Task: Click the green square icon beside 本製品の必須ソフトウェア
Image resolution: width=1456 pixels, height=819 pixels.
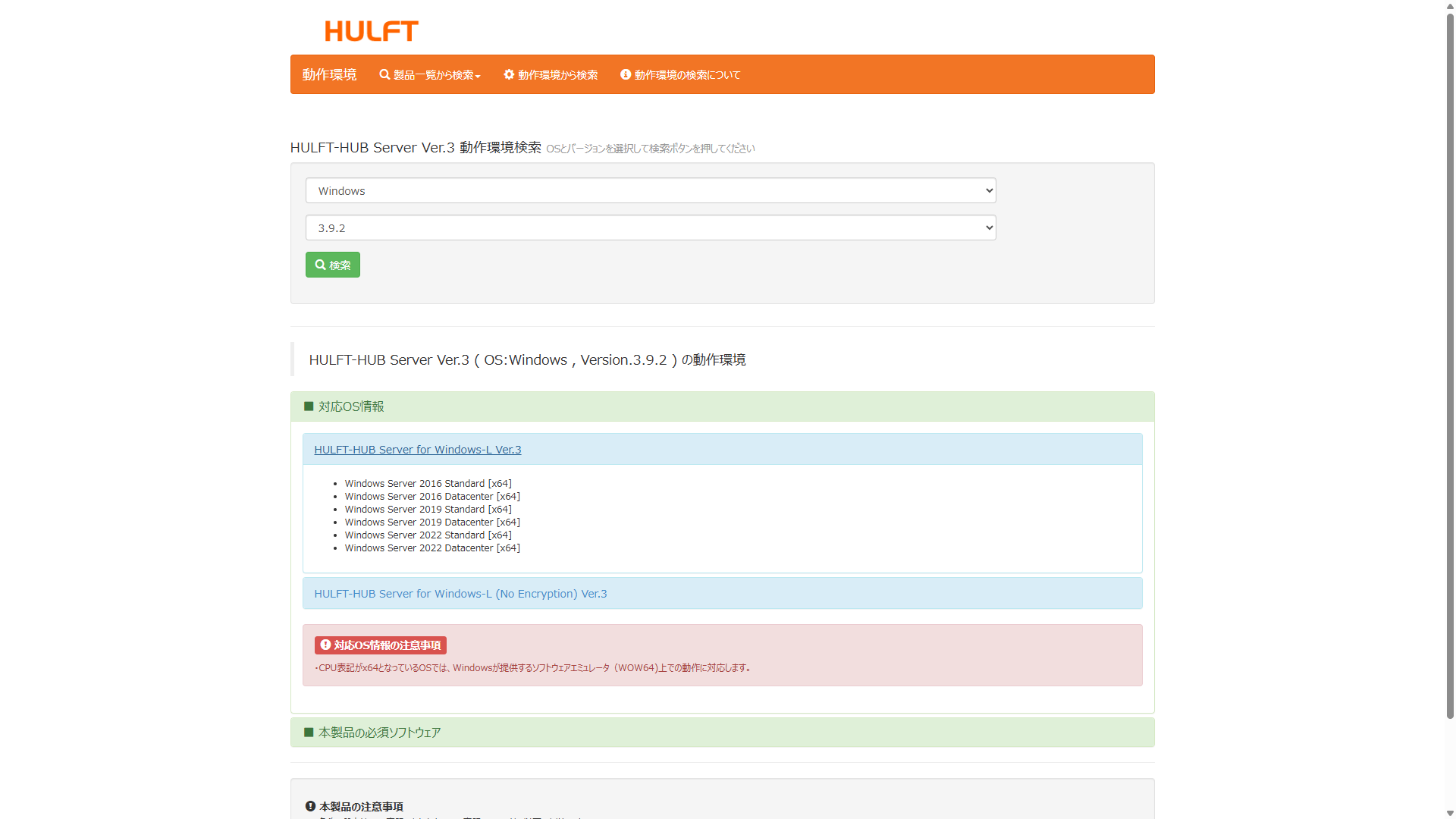Action: 309,733
